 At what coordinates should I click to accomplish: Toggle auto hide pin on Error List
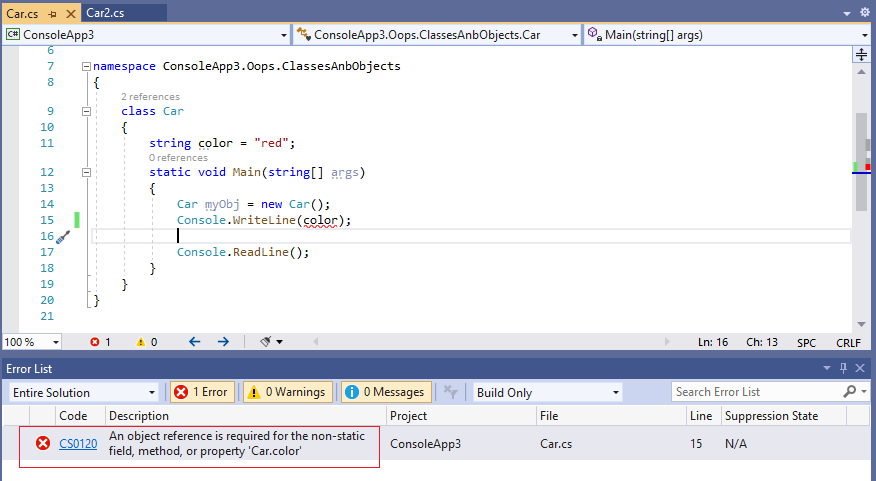coord(844,368)
